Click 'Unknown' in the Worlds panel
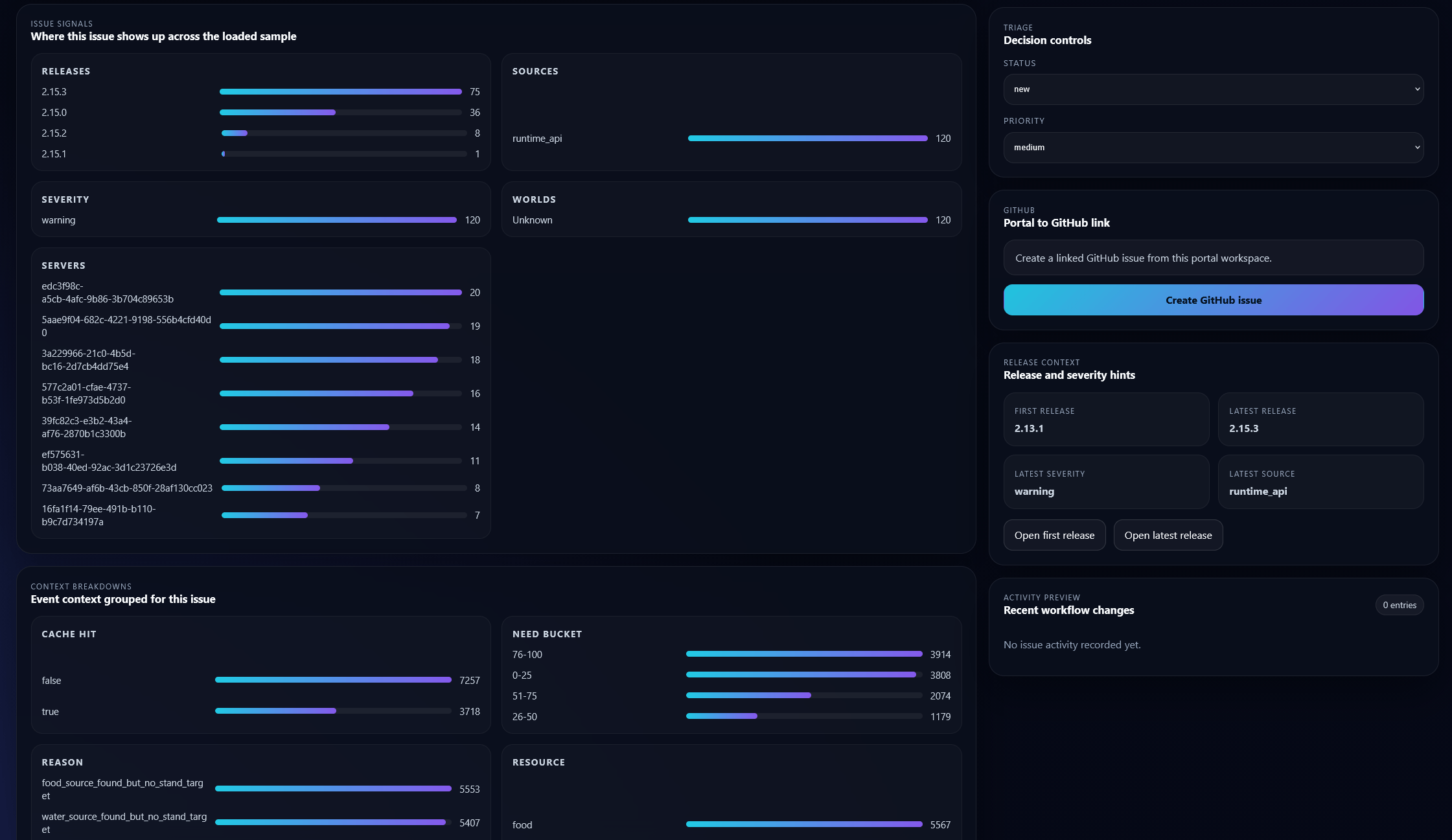 [533, 220]
